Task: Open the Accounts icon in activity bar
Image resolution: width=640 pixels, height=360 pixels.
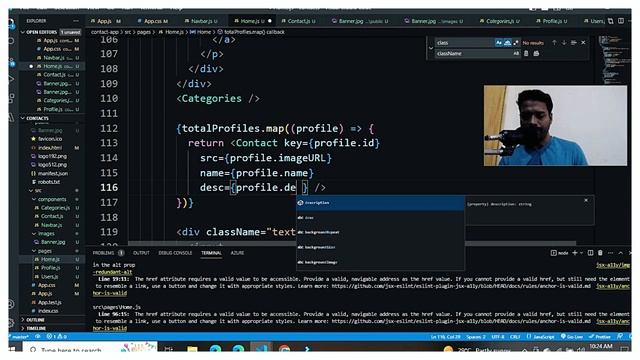Action: 11,304
